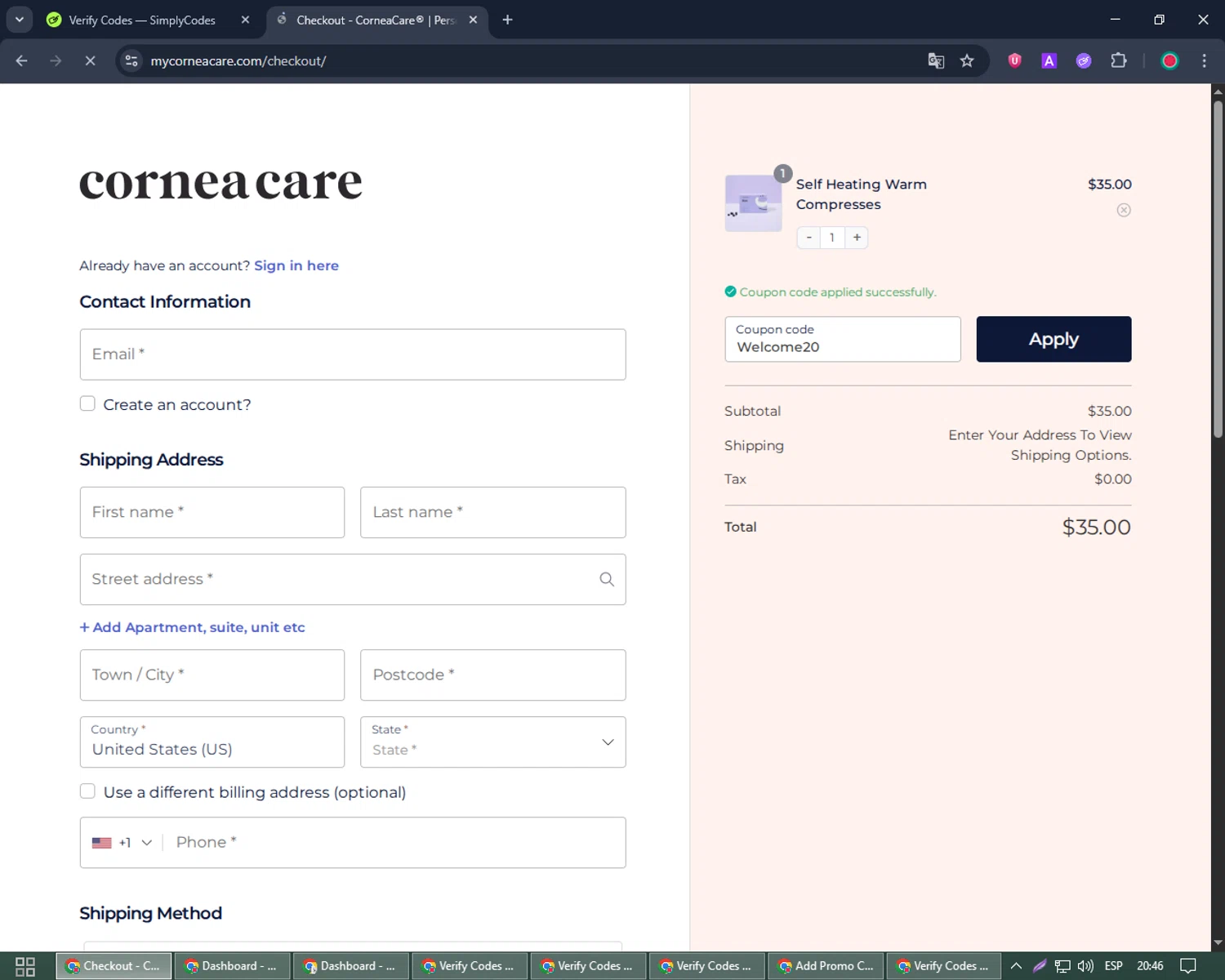Viewport: 1225px width, 980px height.
Task: Click the product thumbnail image
Action: click(753, 203)
